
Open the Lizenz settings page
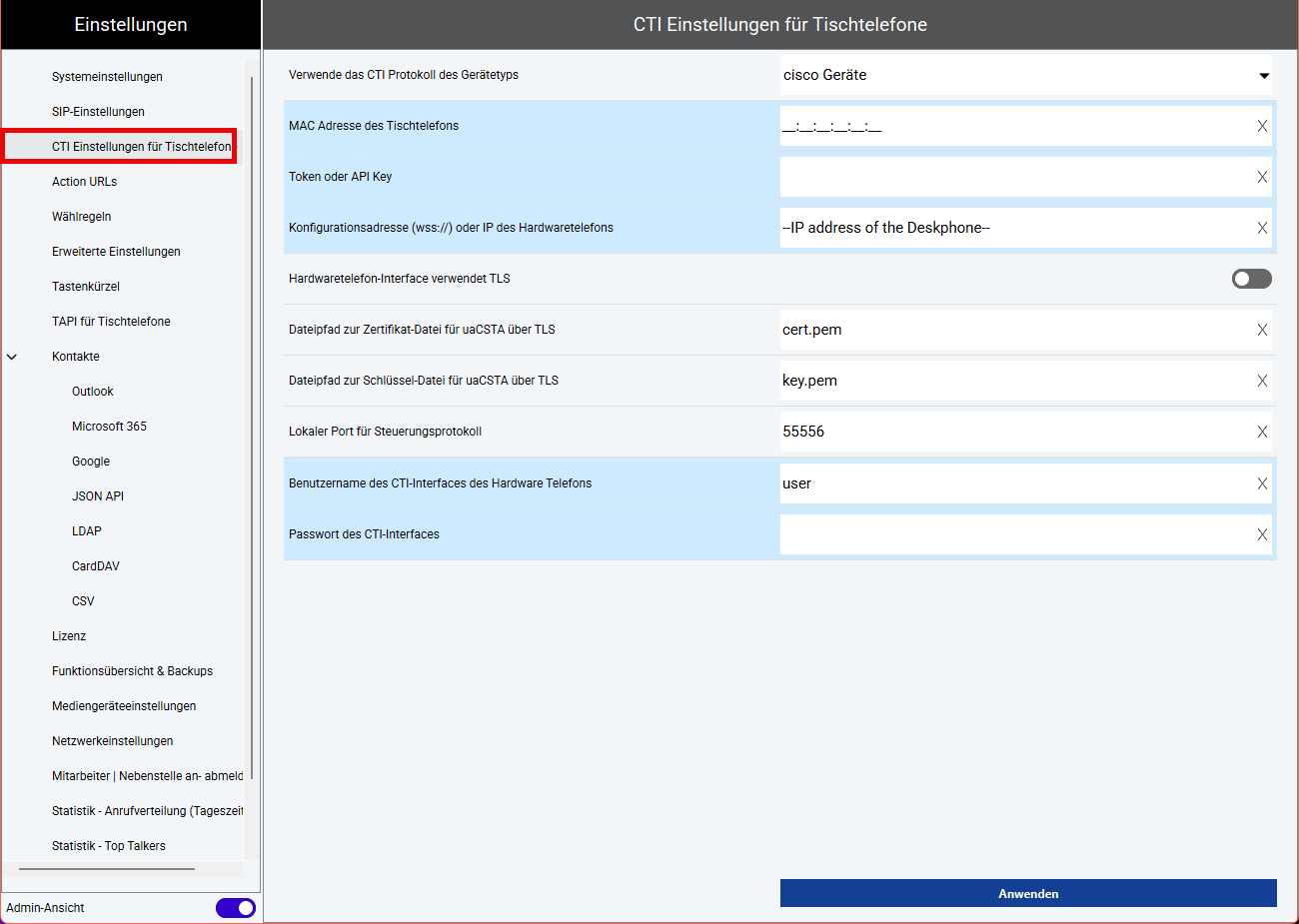click(69, 636)
